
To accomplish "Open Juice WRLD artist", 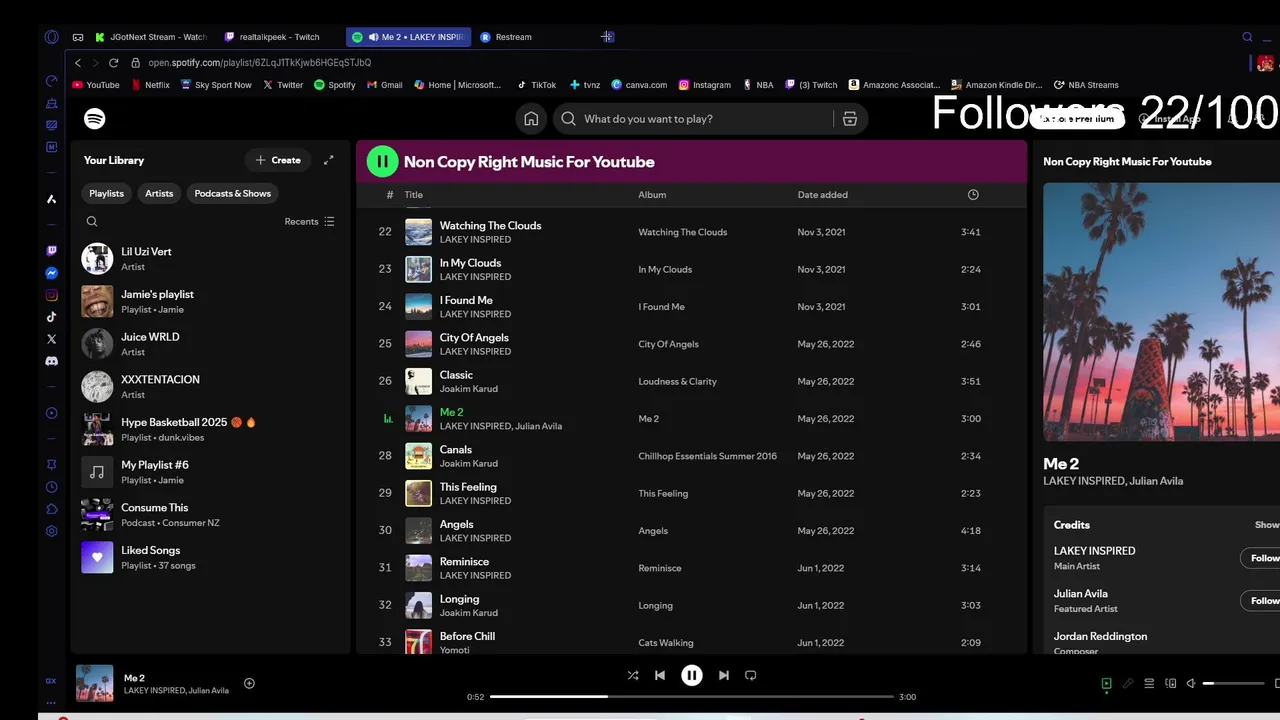I will coord(210,344).
